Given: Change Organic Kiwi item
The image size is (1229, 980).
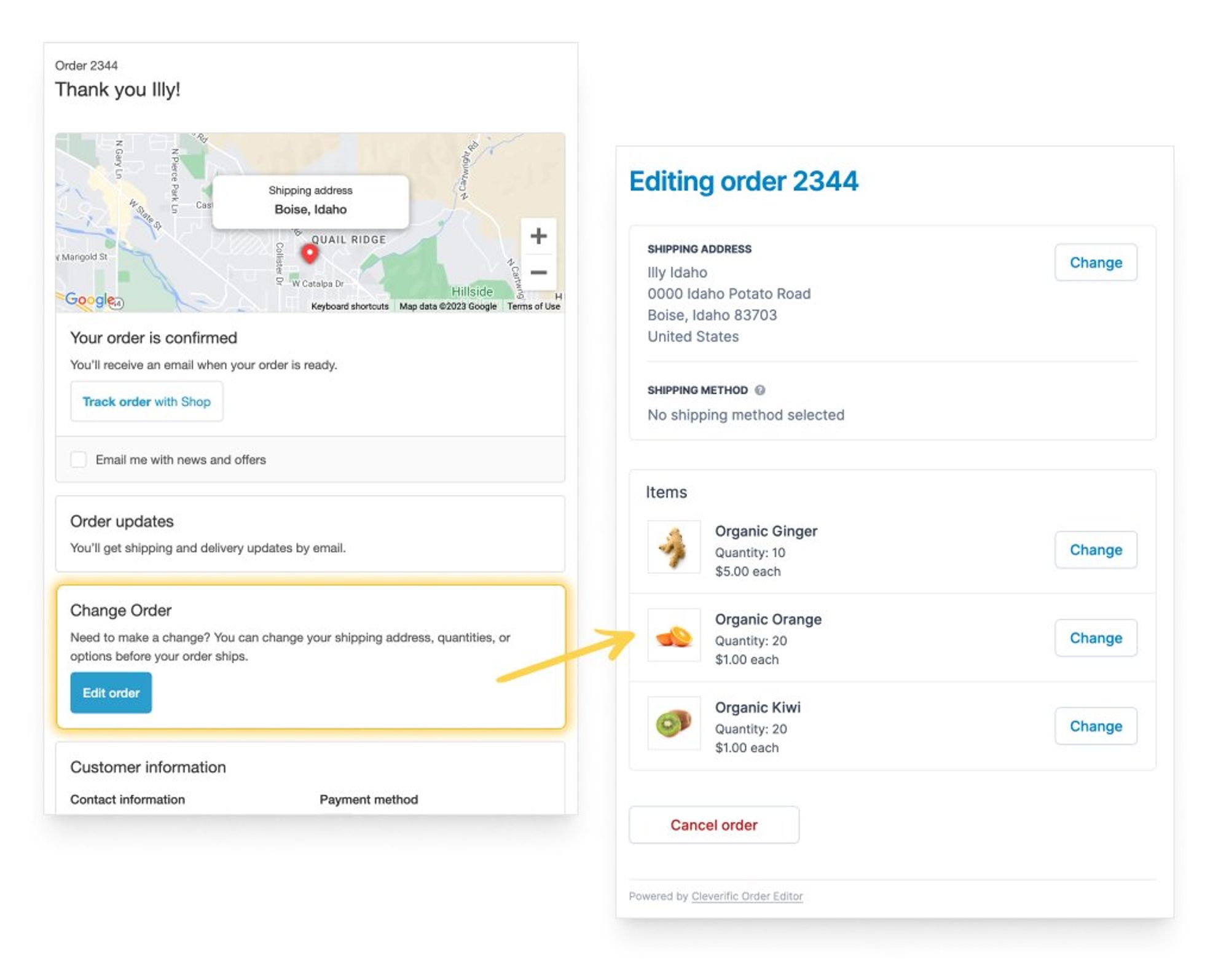Looking at the screenshot, I should pos(1096,726).
